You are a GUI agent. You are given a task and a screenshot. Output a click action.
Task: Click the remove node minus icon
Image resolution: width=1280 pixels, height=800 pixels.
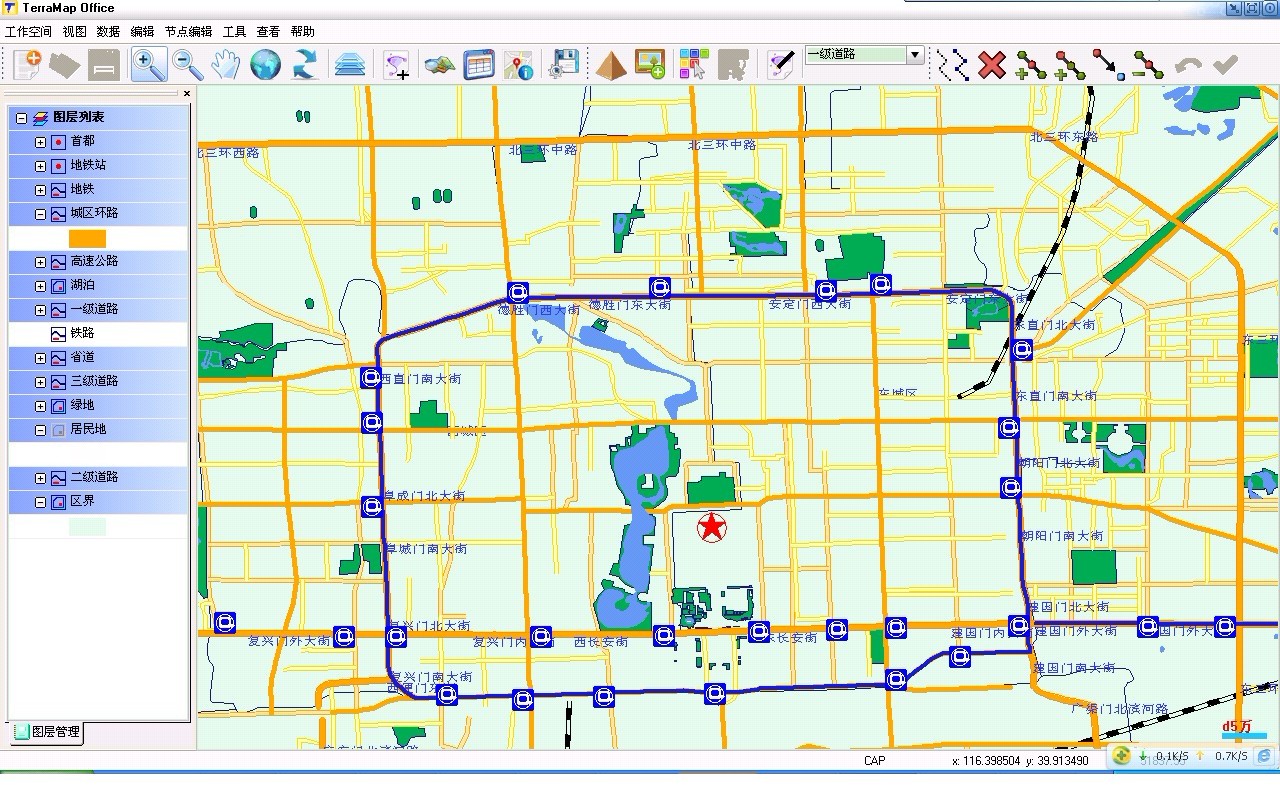tap(1148, 65)
